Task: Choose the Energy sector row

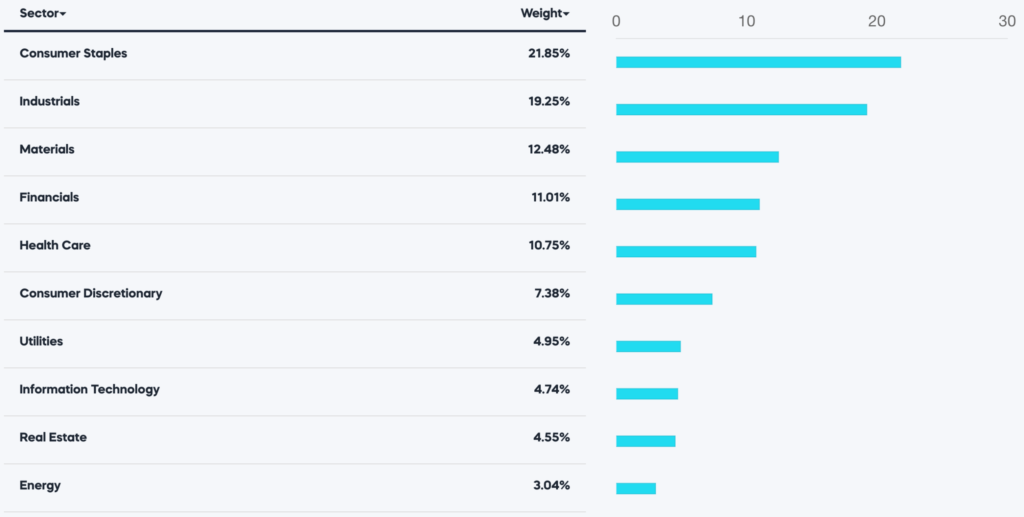Action: 40,486
